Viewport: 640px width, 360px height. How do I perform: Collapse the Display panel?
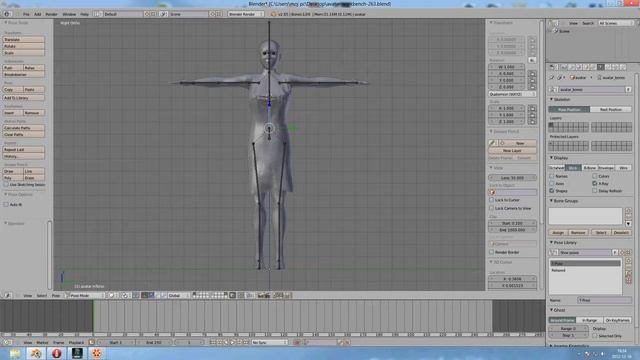551,158
